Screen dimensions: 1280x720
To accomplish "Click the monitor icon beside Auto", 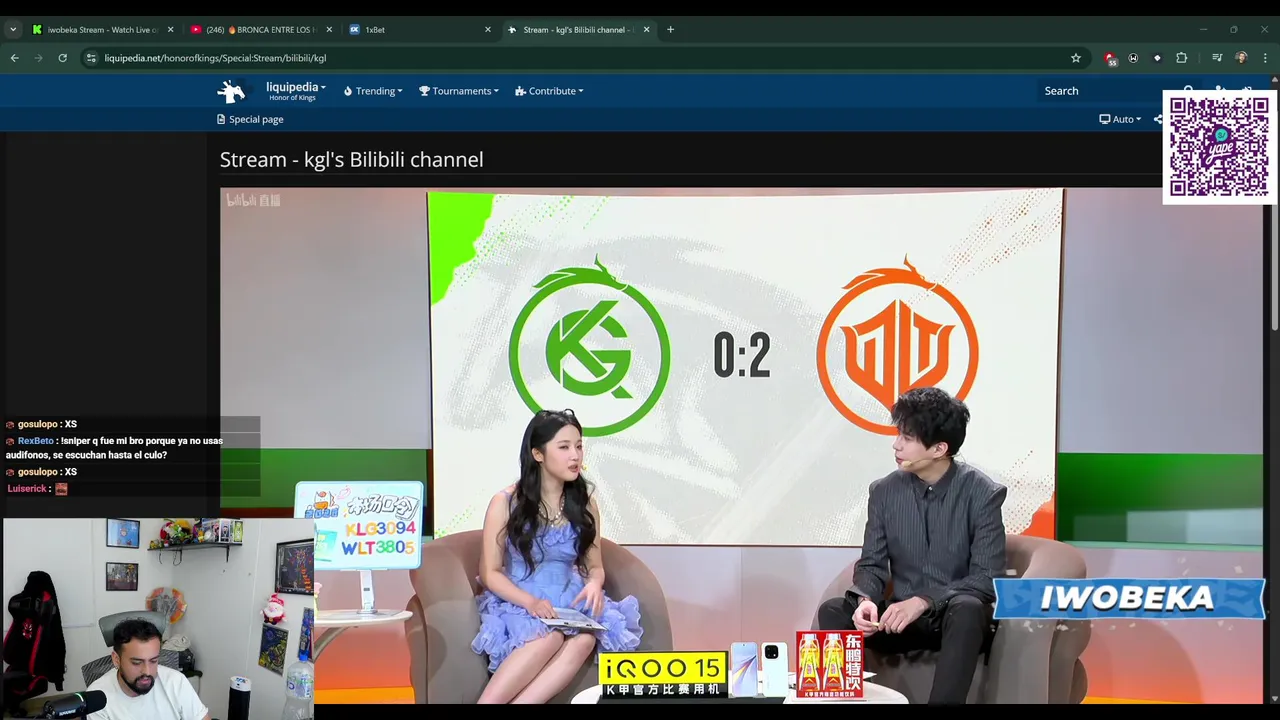I will 1104,119.
